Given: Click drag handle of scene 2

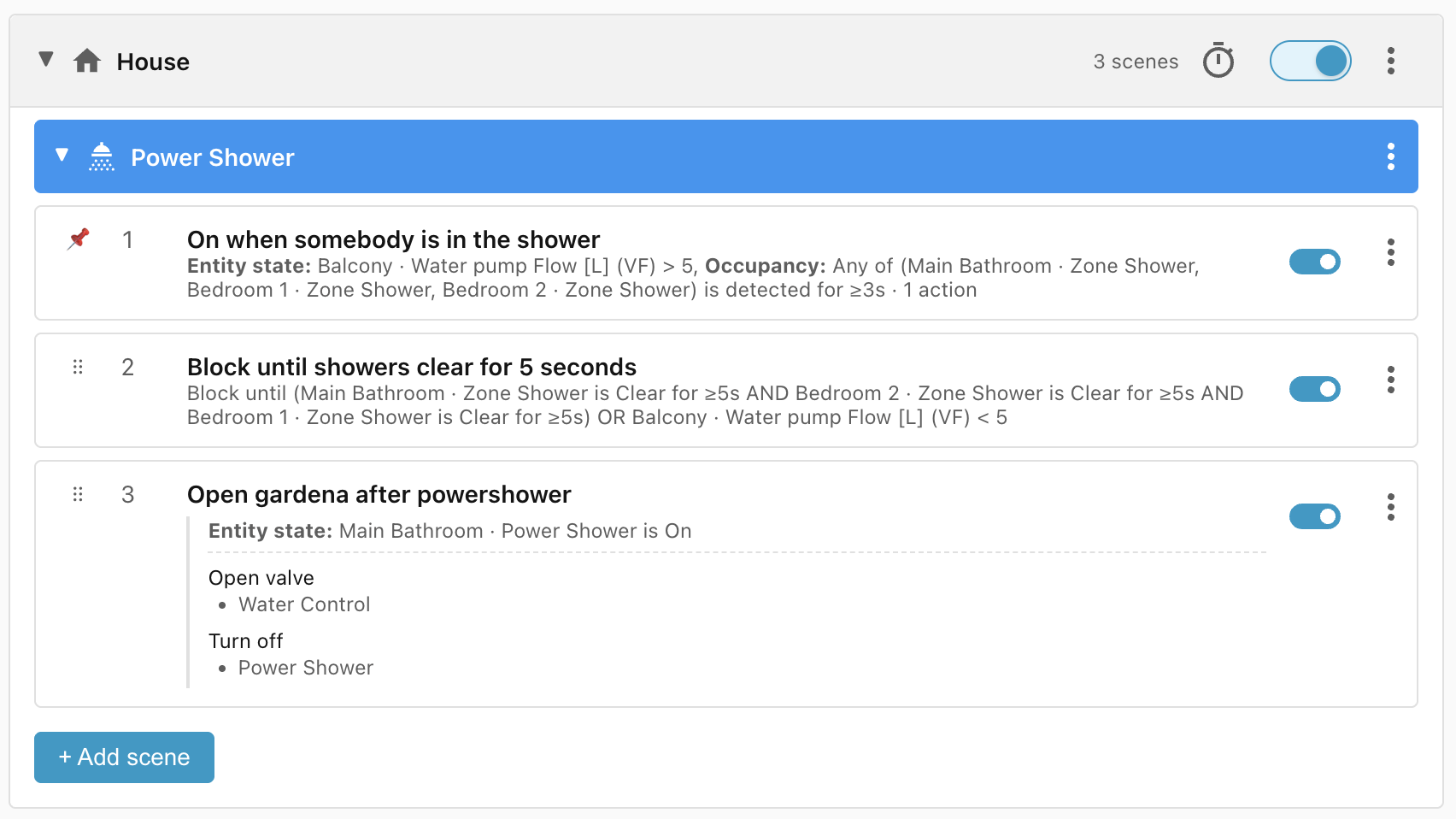Looking at the screenshot, I should [78, 367].
